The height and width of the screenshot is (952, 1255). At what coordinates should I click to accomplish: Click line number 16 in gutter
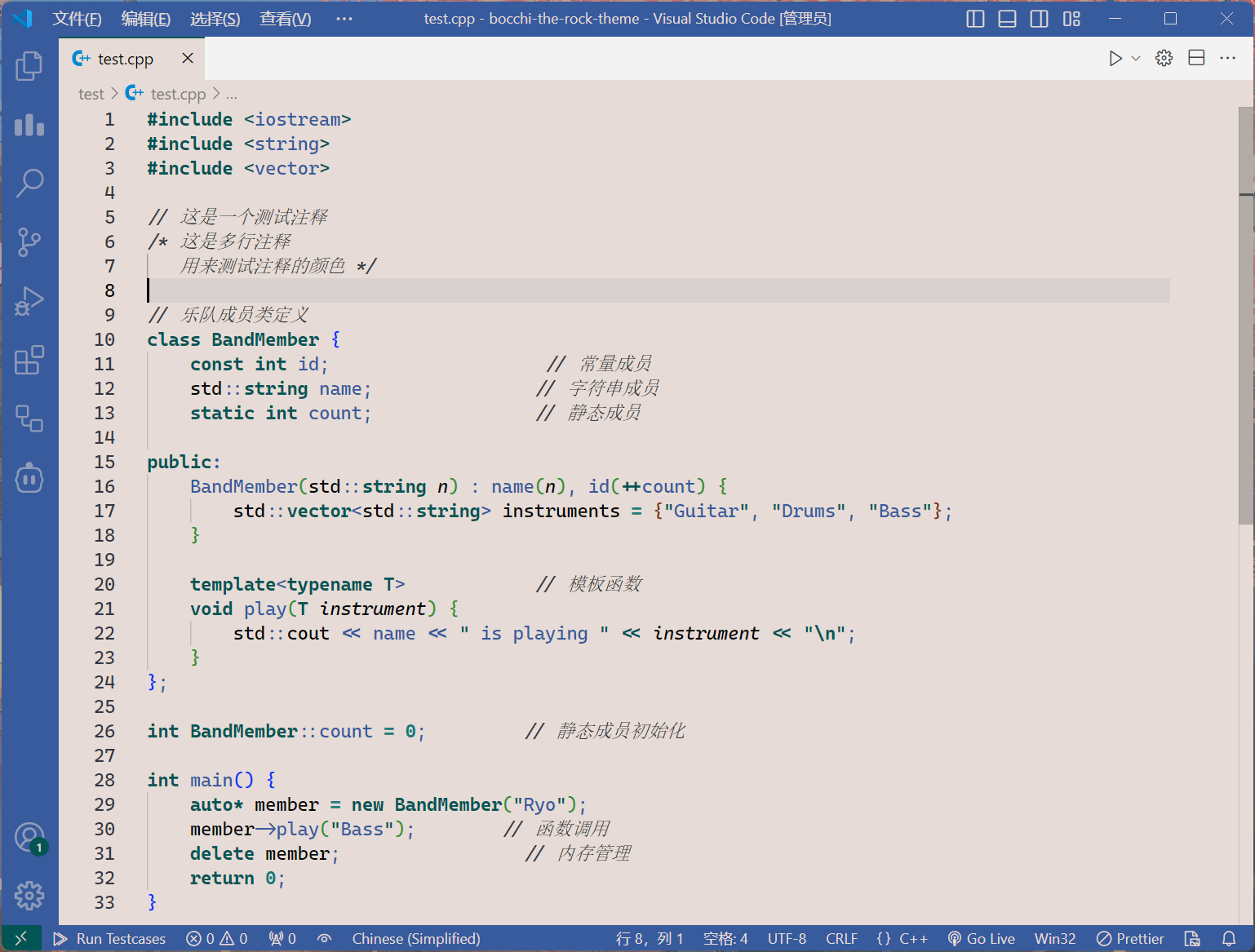[104, 486]
